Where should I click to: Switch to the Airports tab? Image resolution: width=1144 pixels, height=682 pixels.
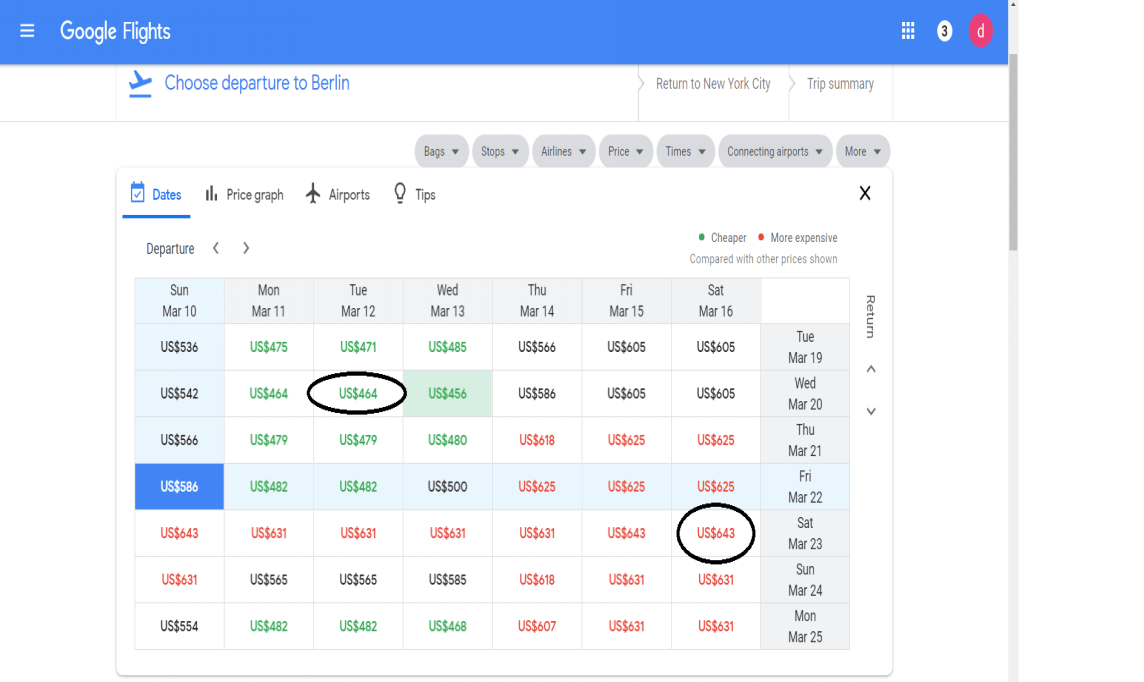pos(337,195)
